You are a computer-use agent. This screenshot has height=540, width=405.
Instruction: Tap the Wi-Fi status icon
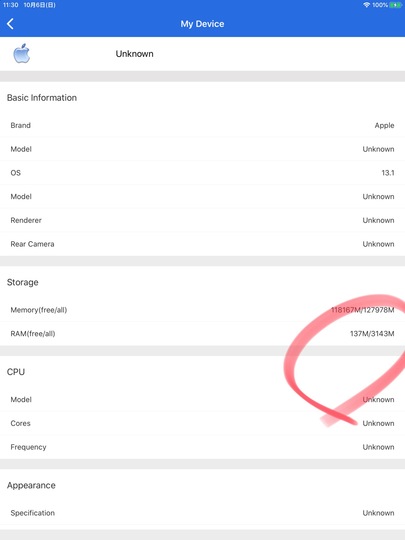point(367,5)
